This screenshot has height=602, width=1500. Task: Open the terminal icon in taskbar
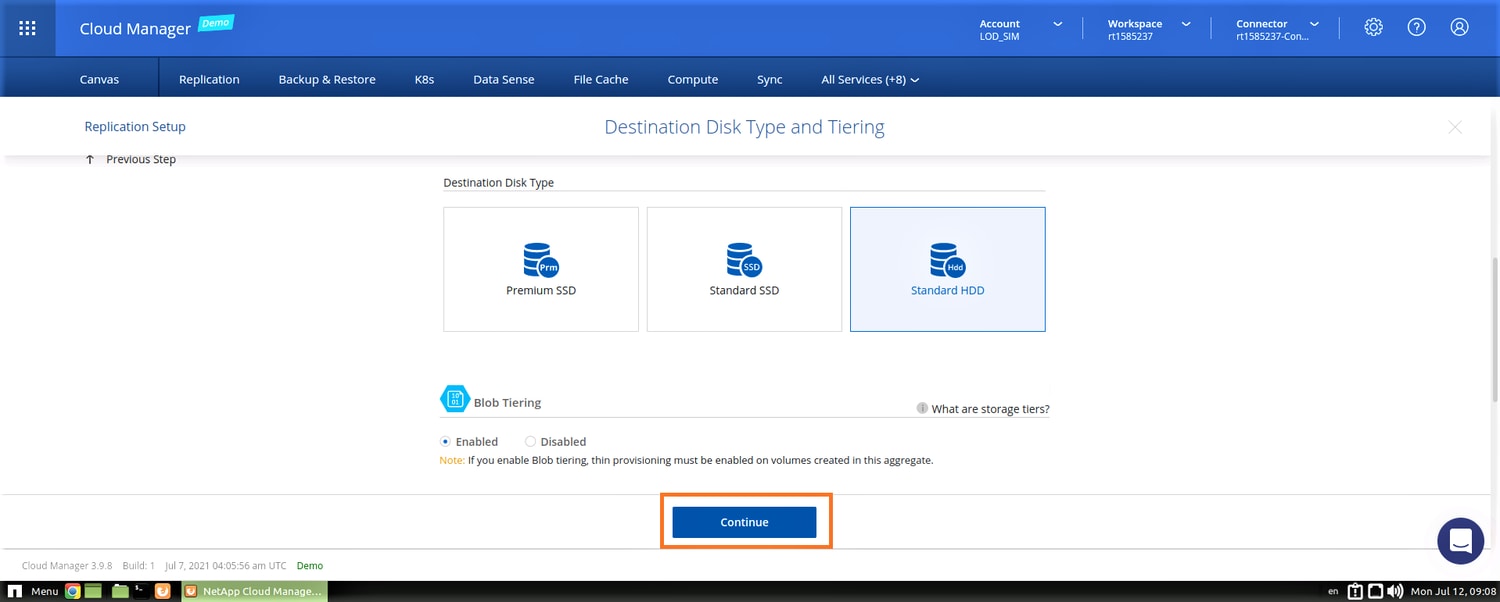tap(142, 591)
